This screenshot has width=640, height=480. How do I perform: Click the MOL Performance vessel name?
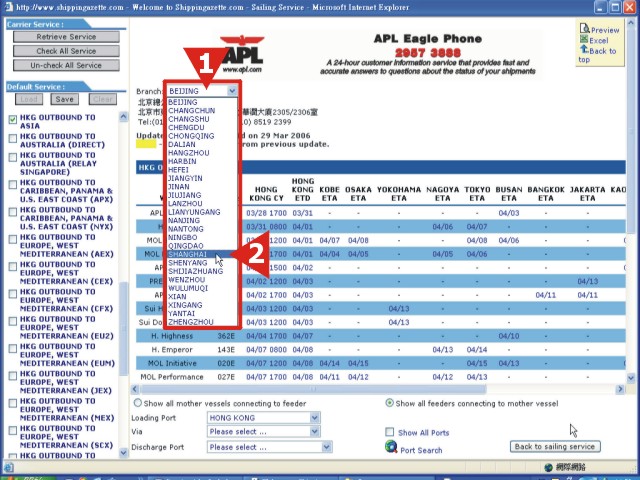coord(172,377)
